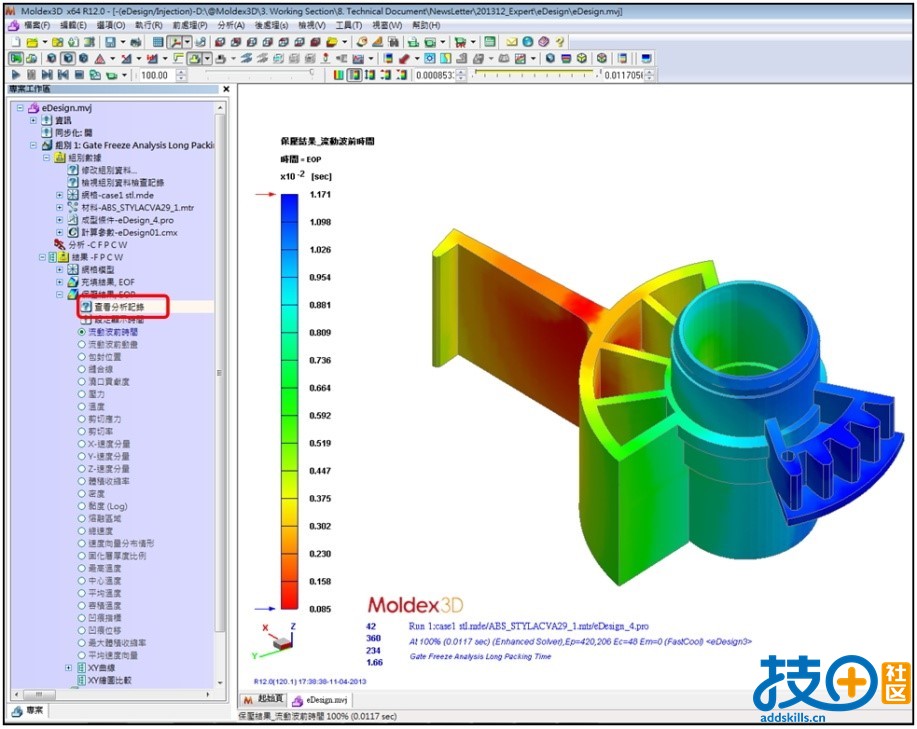Expand the 材料-ABS_STYLACVA29_1.mtr node
This screenshot has width=917, height=729.
pyautogui.click(x=59, y=207)
